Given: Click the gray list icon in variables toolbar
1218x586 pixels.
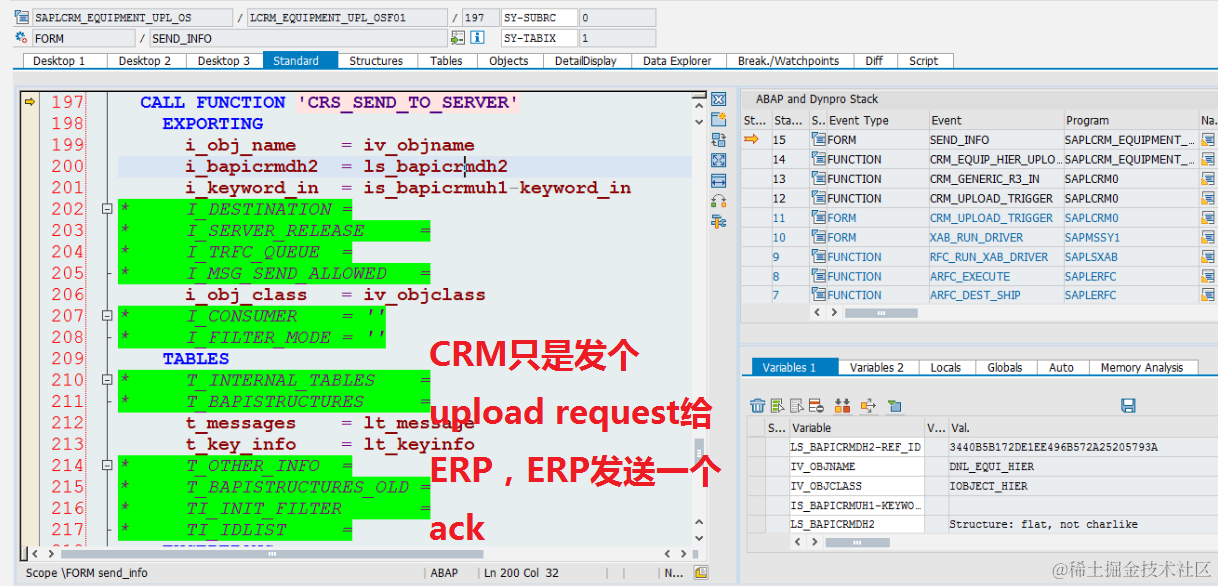Looking at the screenshot, I should [797, 405].
